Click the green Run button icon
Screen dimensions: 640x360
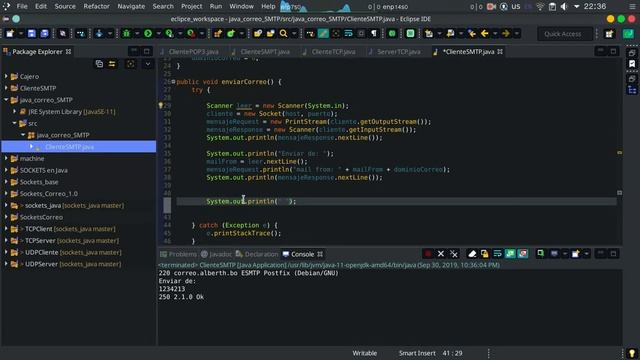[148, 33]
